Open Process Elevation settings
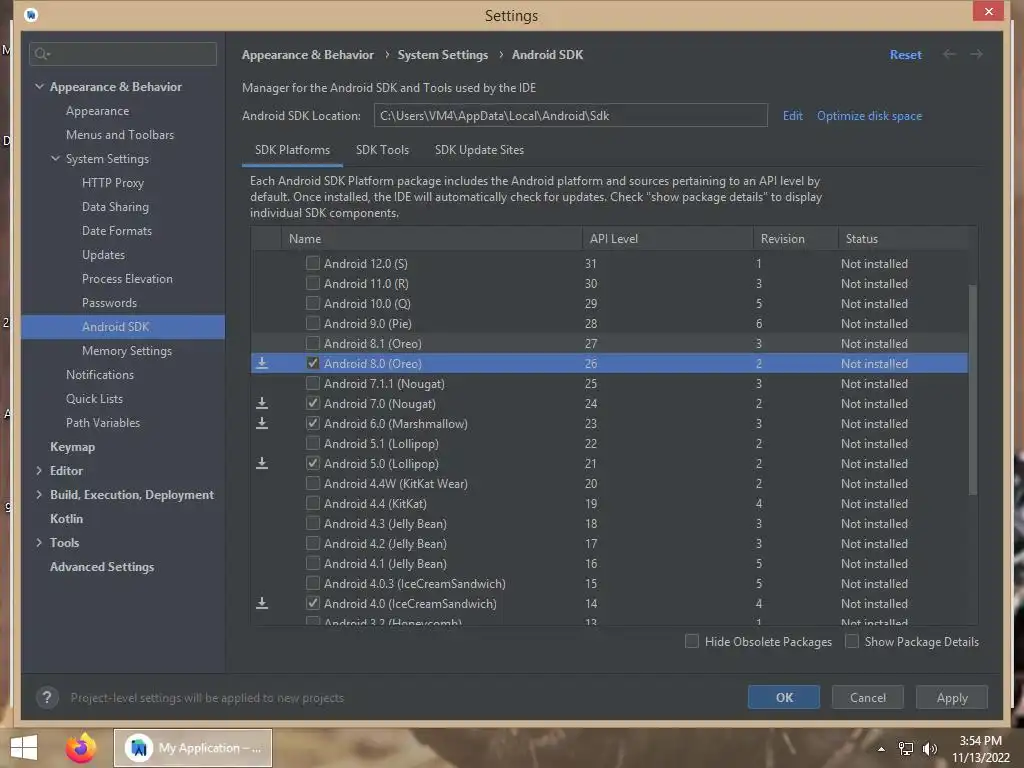Viewport: 1024px width, 768px height. (127, 279)
